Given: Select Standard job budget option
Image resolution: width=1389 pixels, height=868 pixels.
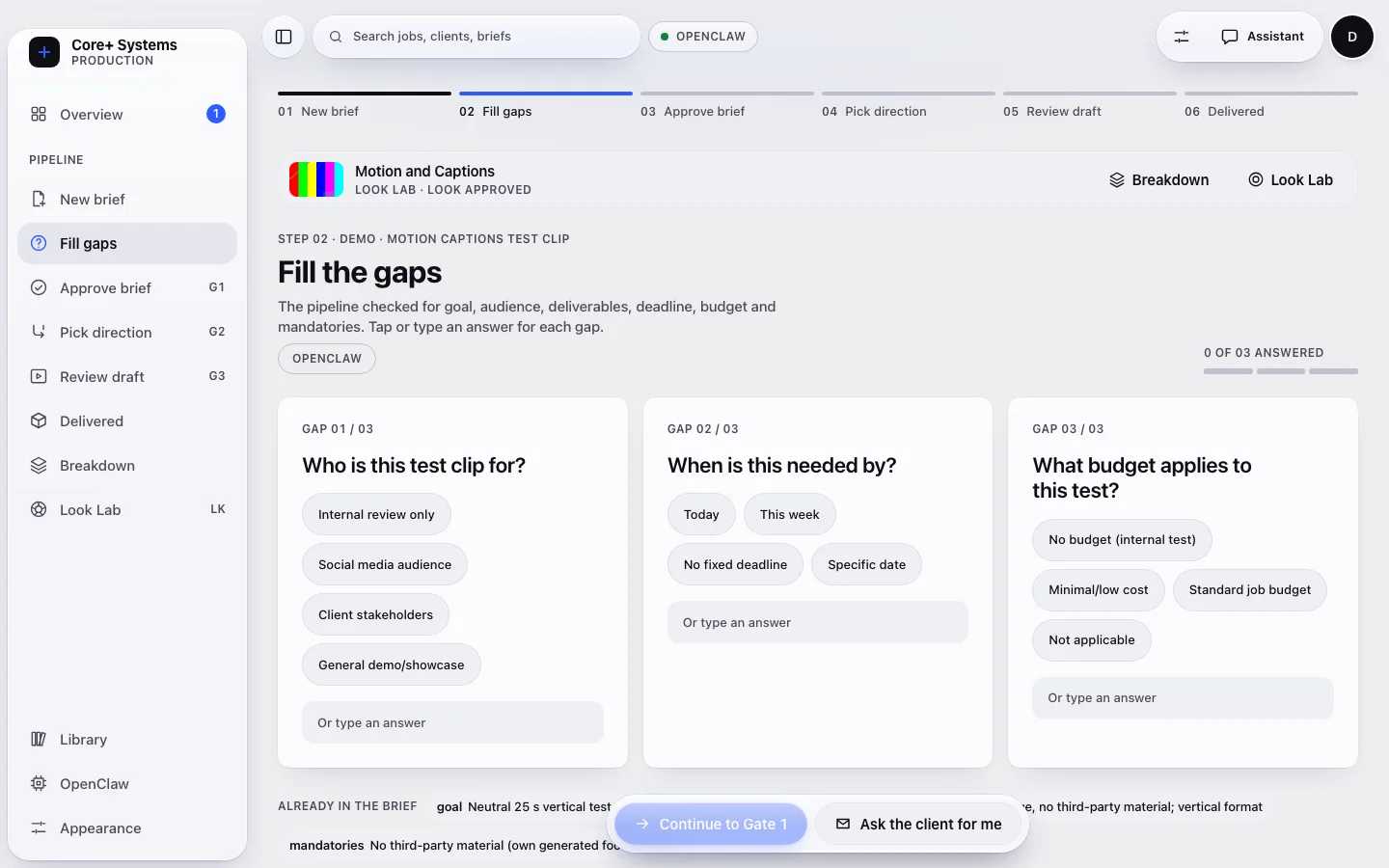Looking at the screenshot, I should 1250,590.
